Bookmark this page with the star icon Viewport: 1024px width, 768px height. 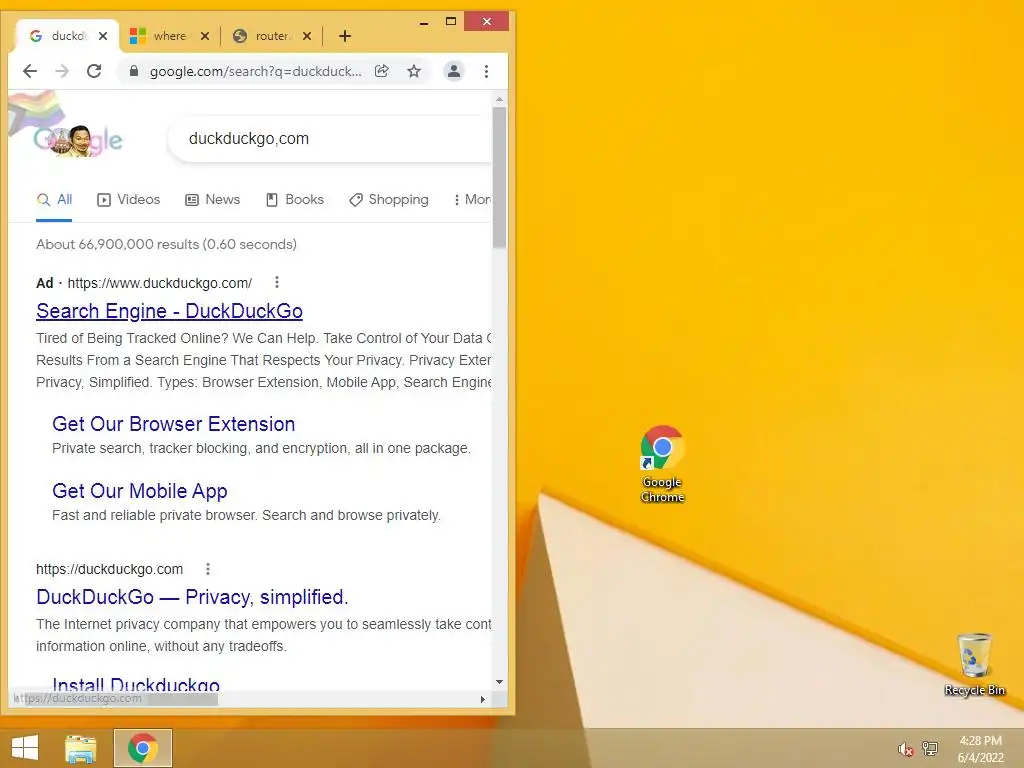click(413, 71)
